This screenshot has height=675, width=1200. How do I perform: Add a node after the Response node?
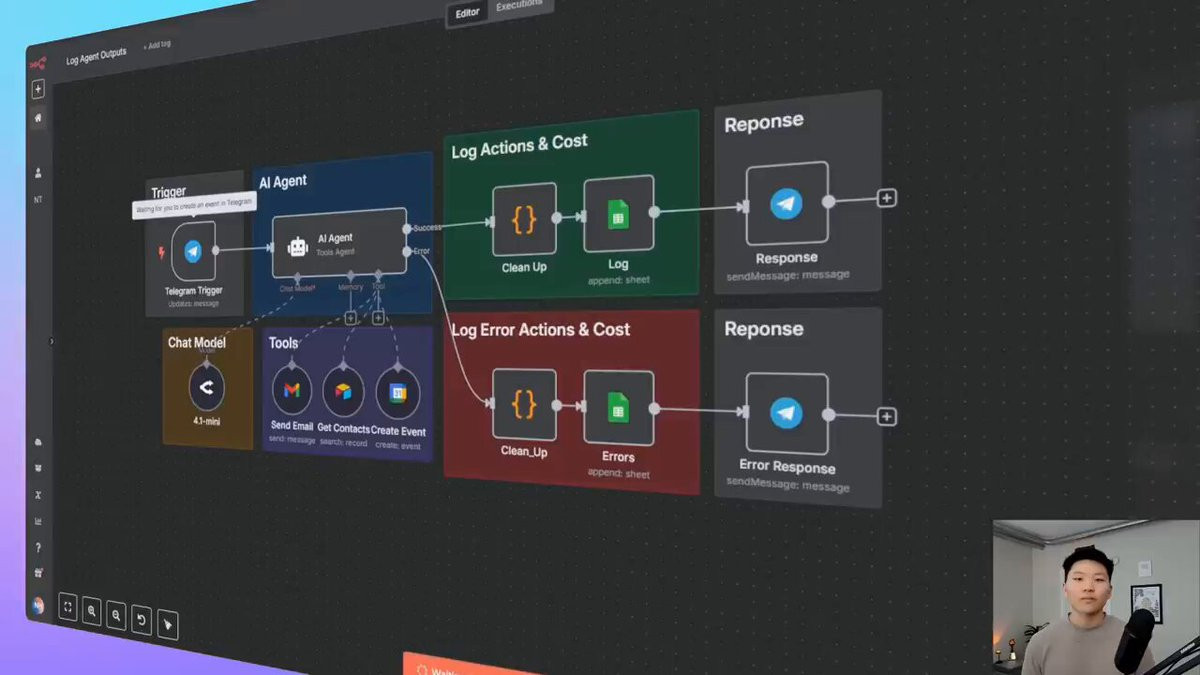(886, 198)
